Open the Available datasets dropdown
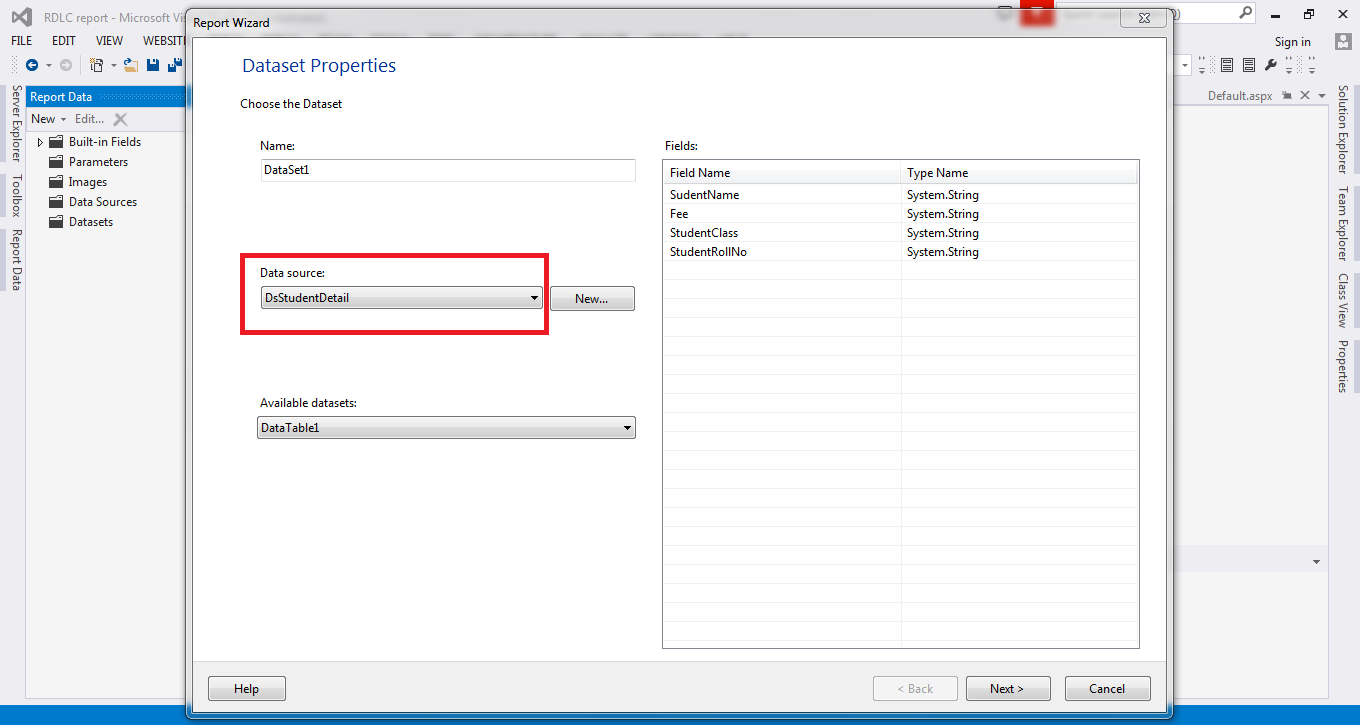 point(629,427)
